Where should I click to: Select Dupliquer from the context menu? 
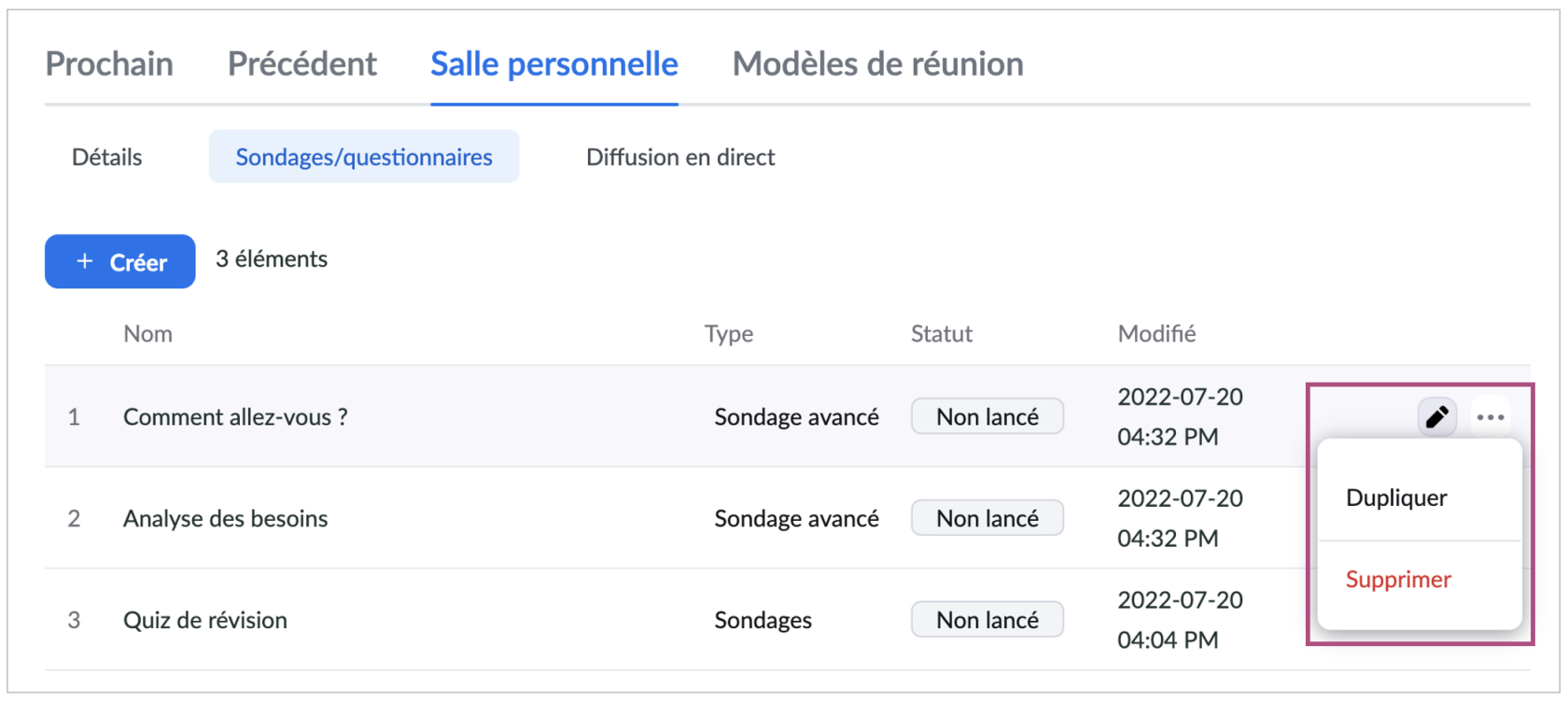tap(1396, 498)
